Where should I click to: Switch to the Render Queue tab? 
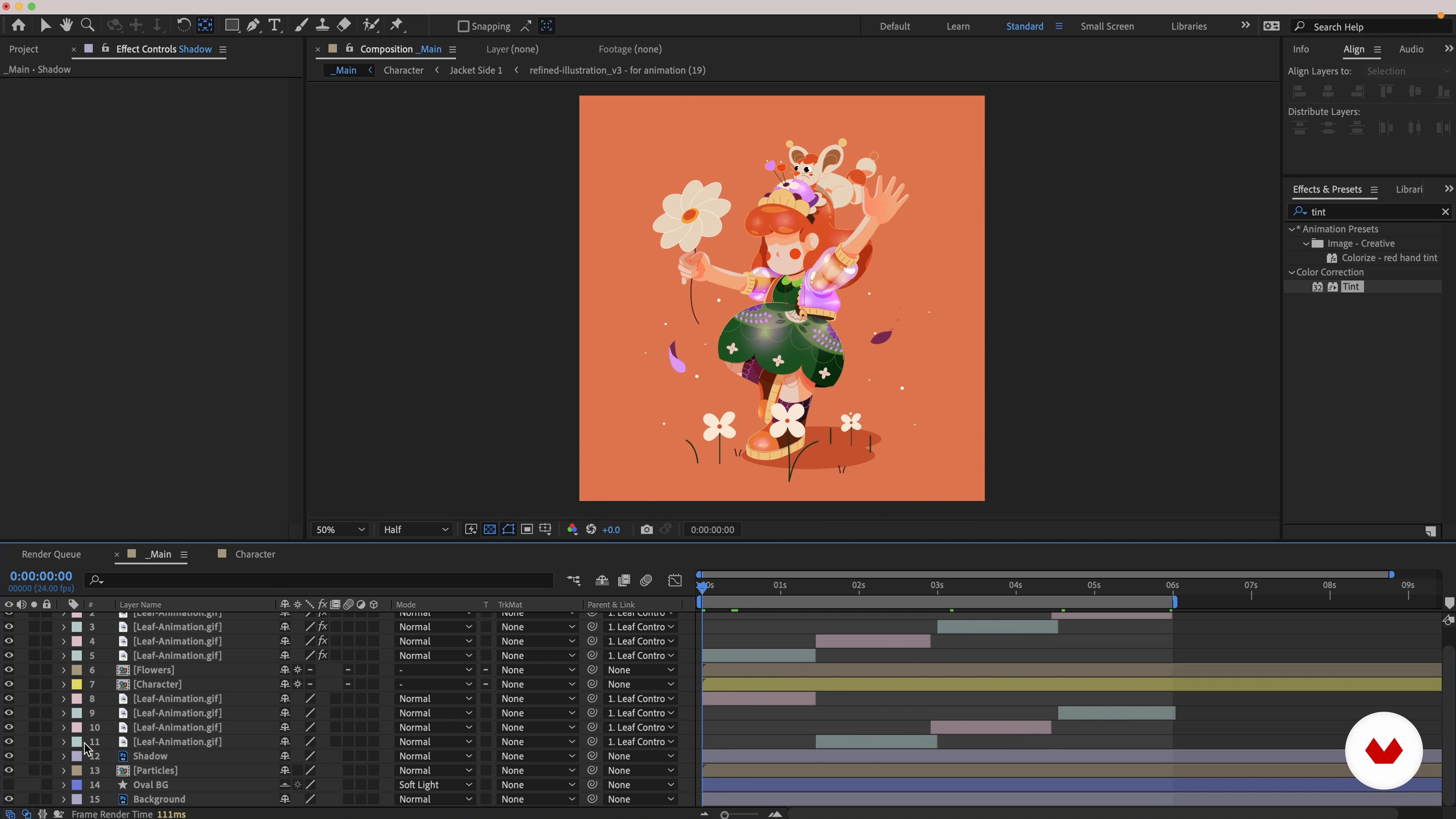coord(52,554)
